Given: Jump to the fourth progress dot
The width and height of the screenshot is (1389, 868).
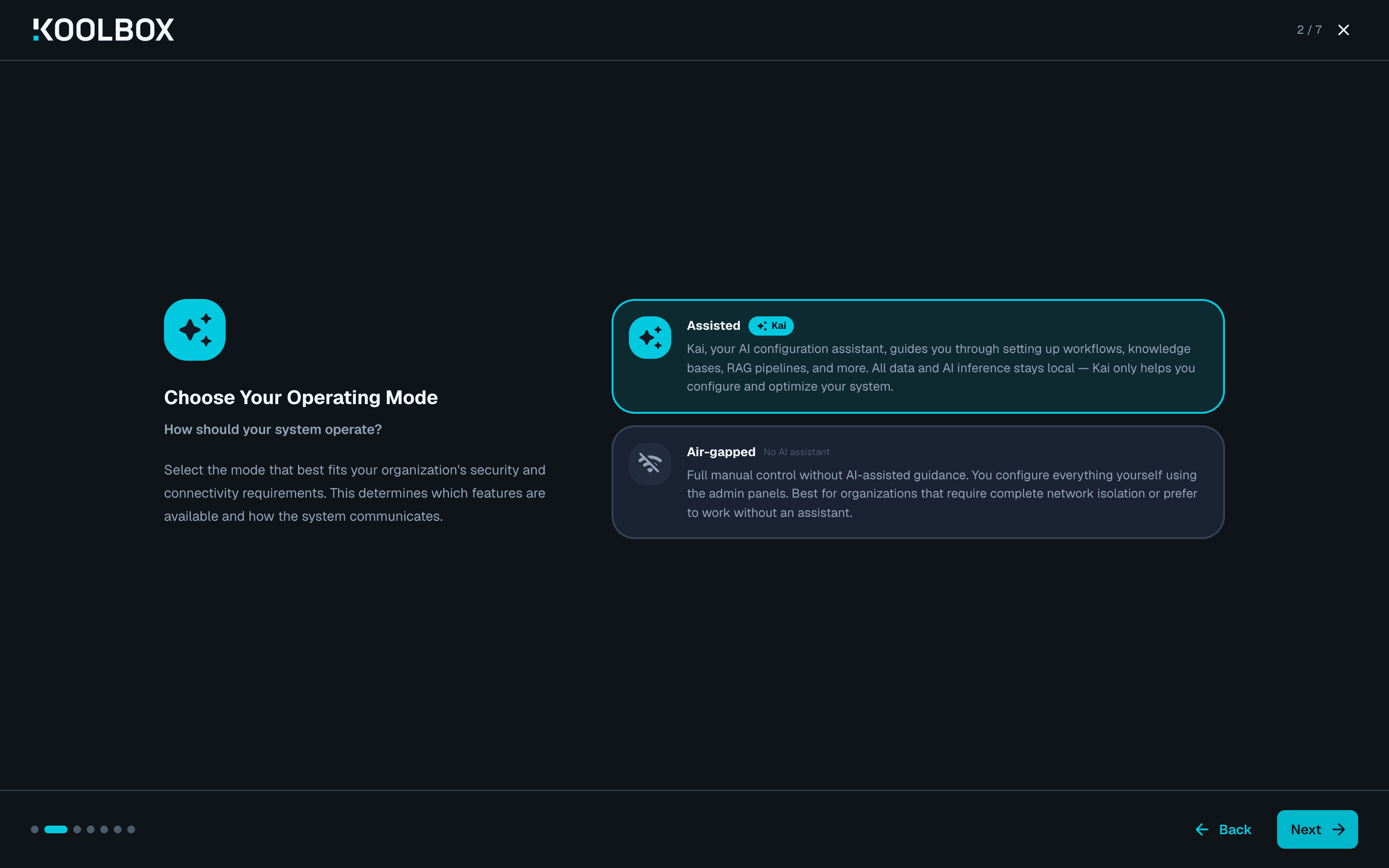Looking at the screenshot, I should pyautogui.click(x=91, y=829).
